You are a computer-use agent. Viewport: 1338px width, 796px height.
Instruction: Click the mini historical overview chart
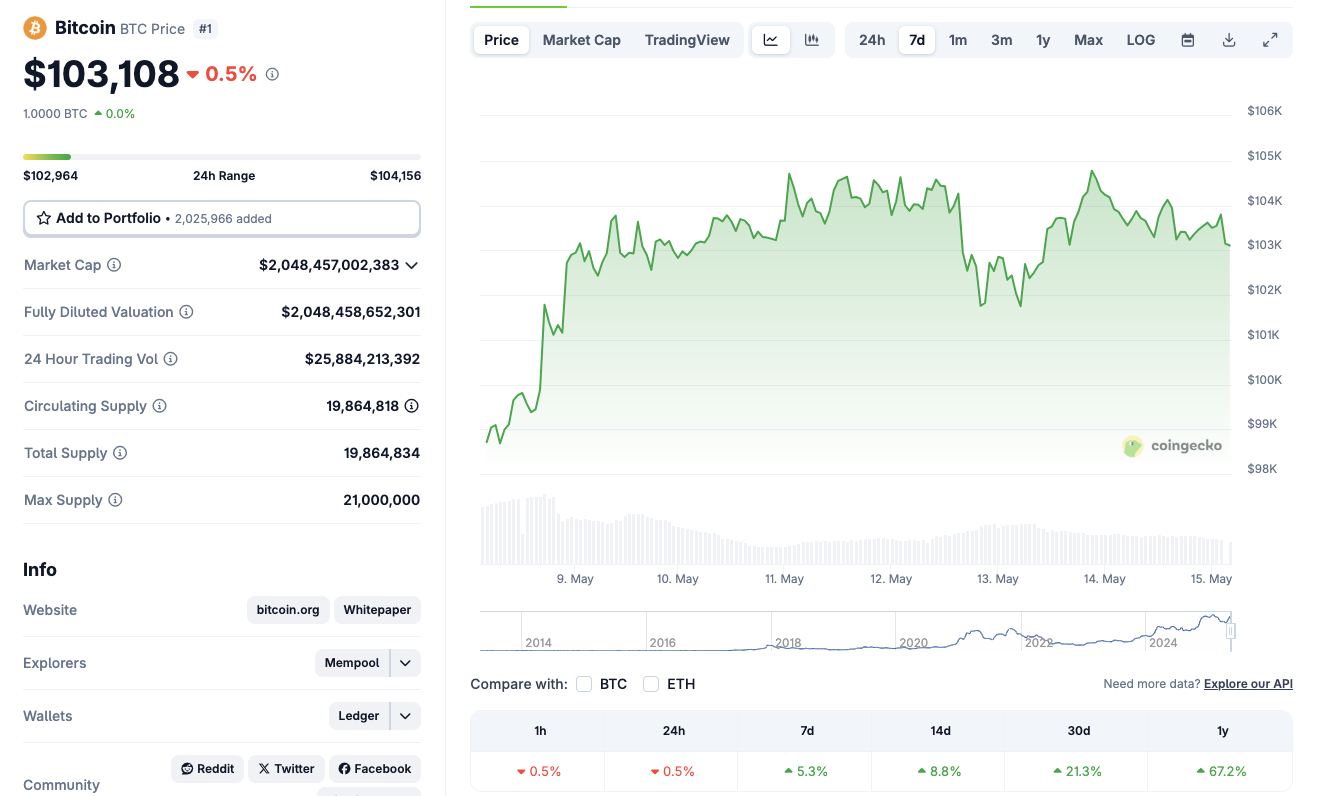[856, 631]
